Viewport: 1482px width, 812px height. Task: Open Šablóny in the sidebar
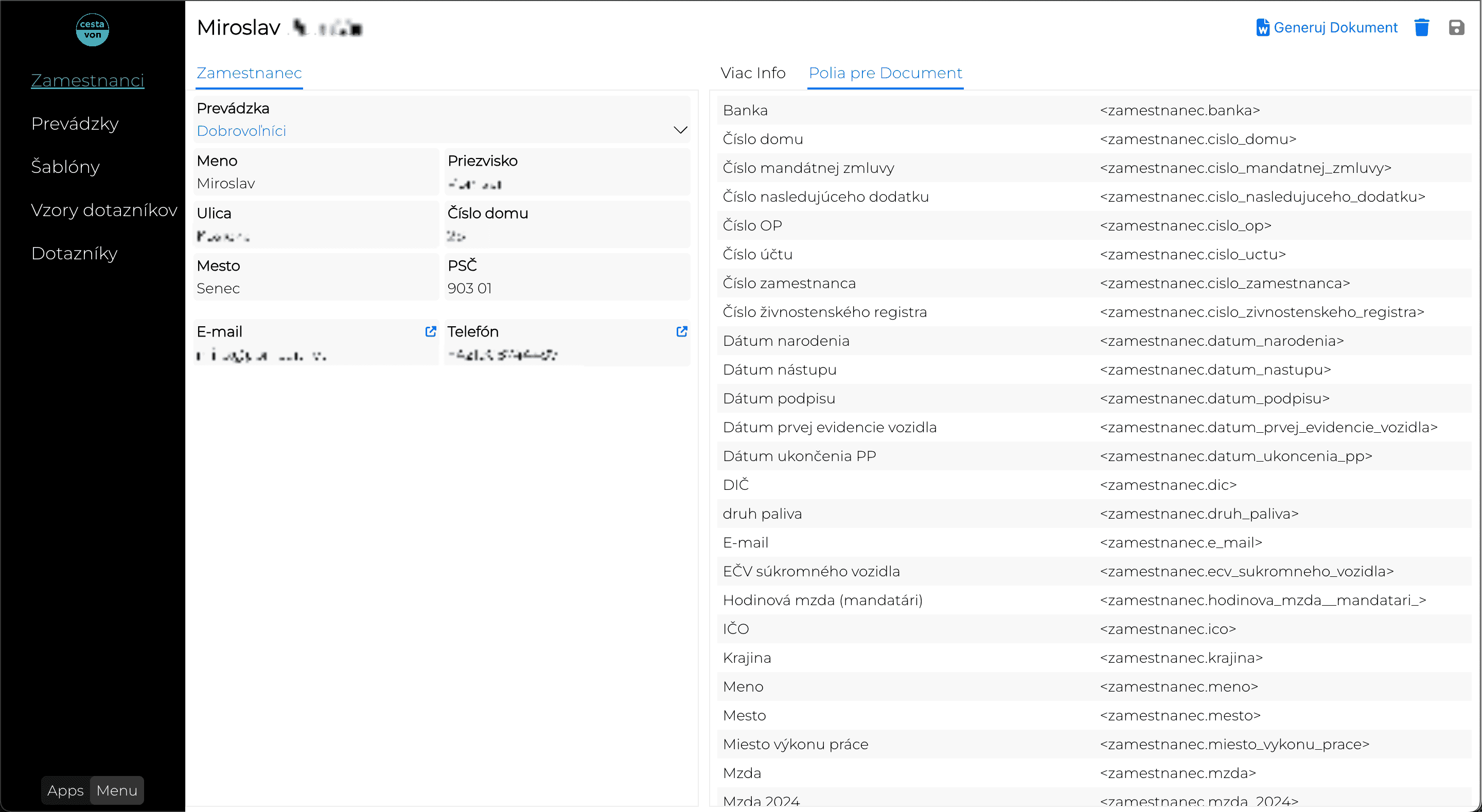click(65, 167)
